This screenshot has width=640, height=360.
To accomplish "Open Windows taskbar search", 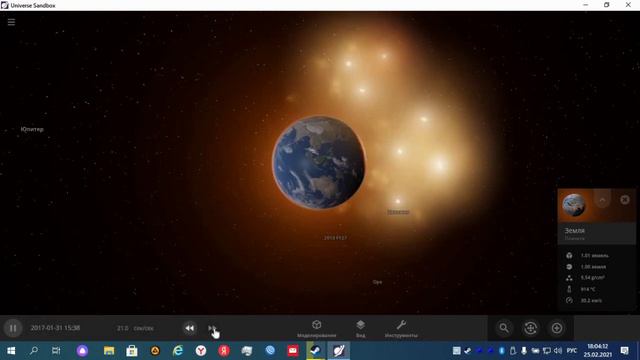I will click(34, 351).
